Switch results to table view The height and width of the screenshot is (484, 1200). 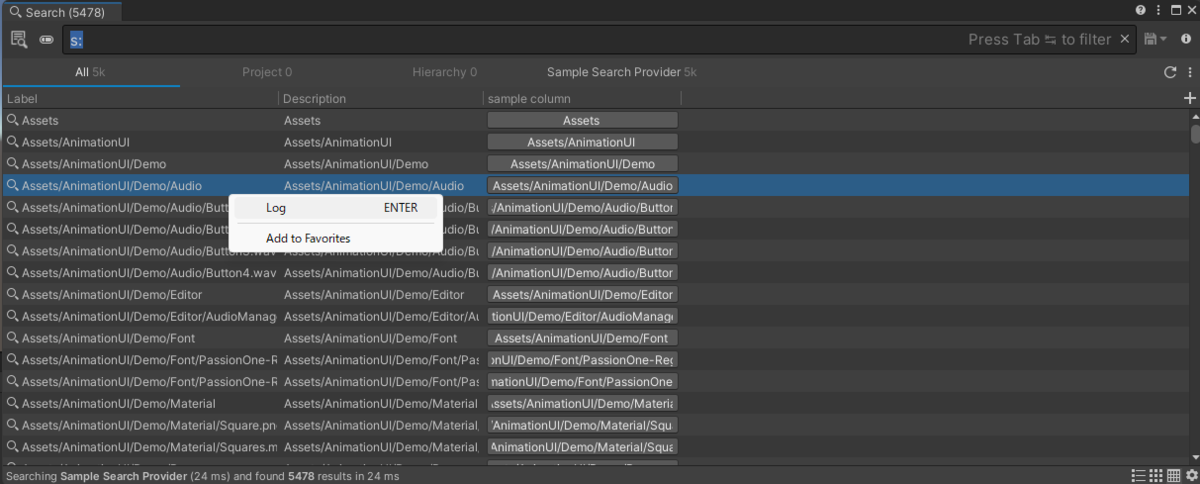(x=1173, y=475)
